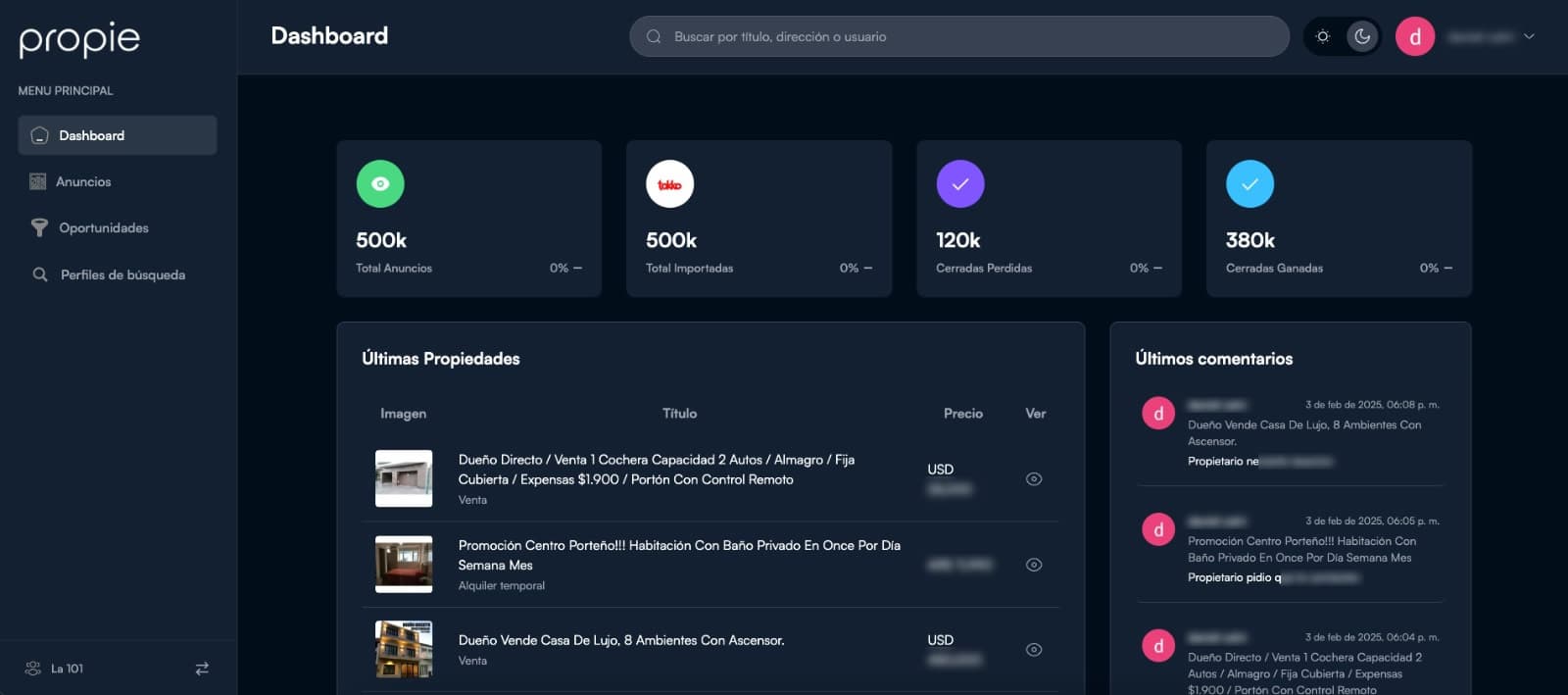This screenshot has height=695, width=1568.
Task: Click the avatar on the 06:04 p. m. comment
Action: [1158, 646]
